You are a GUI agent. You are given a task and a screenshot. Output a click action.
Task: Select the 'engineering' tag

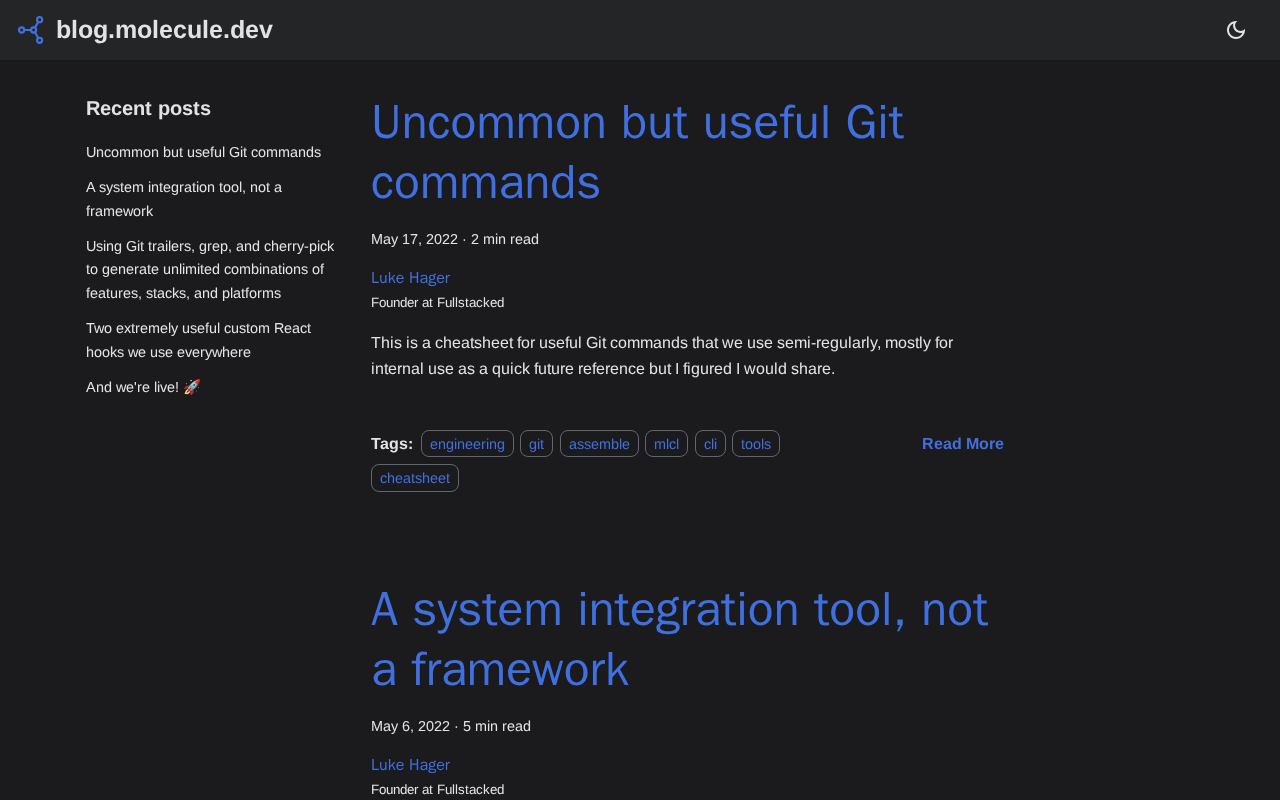pyautogui.click(x=467, y=444)
